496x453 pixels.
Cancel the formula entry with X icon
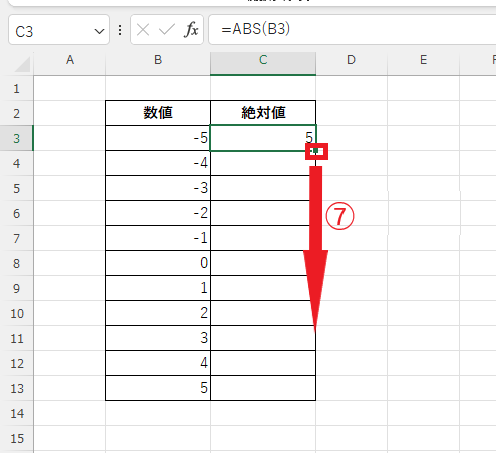[143, 30]
